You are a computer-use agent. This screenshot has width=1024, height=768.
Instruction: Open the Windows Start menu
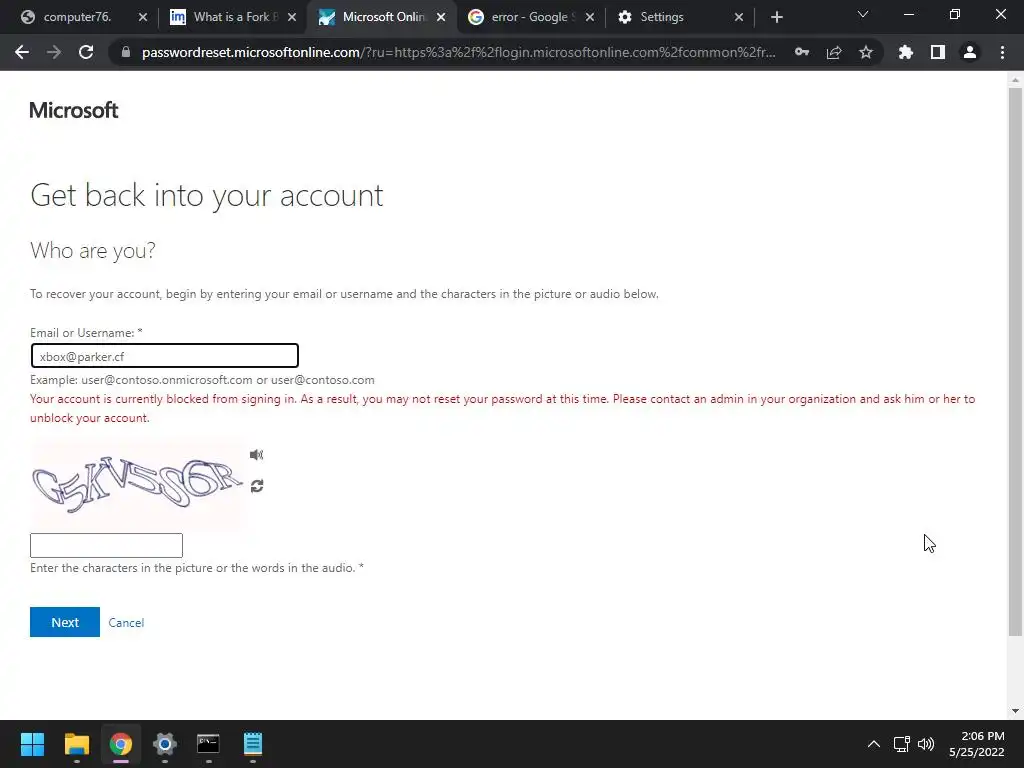[32, 744]
